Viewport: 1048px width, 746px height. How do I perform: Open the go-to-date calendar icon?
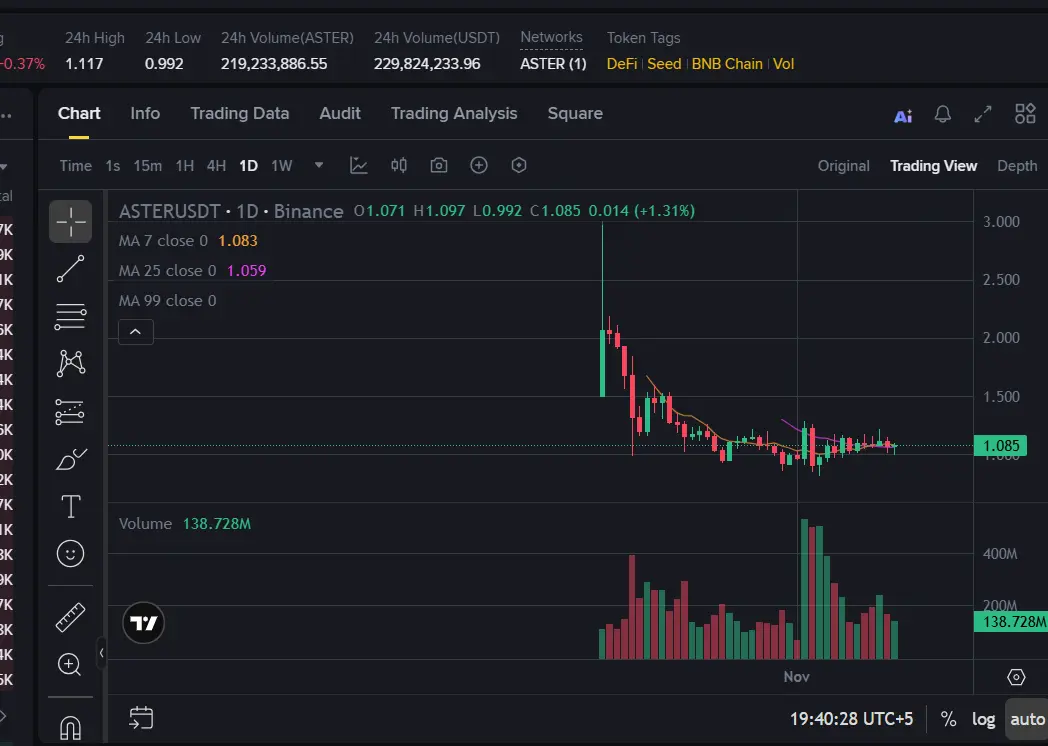(x=141, y=719)
